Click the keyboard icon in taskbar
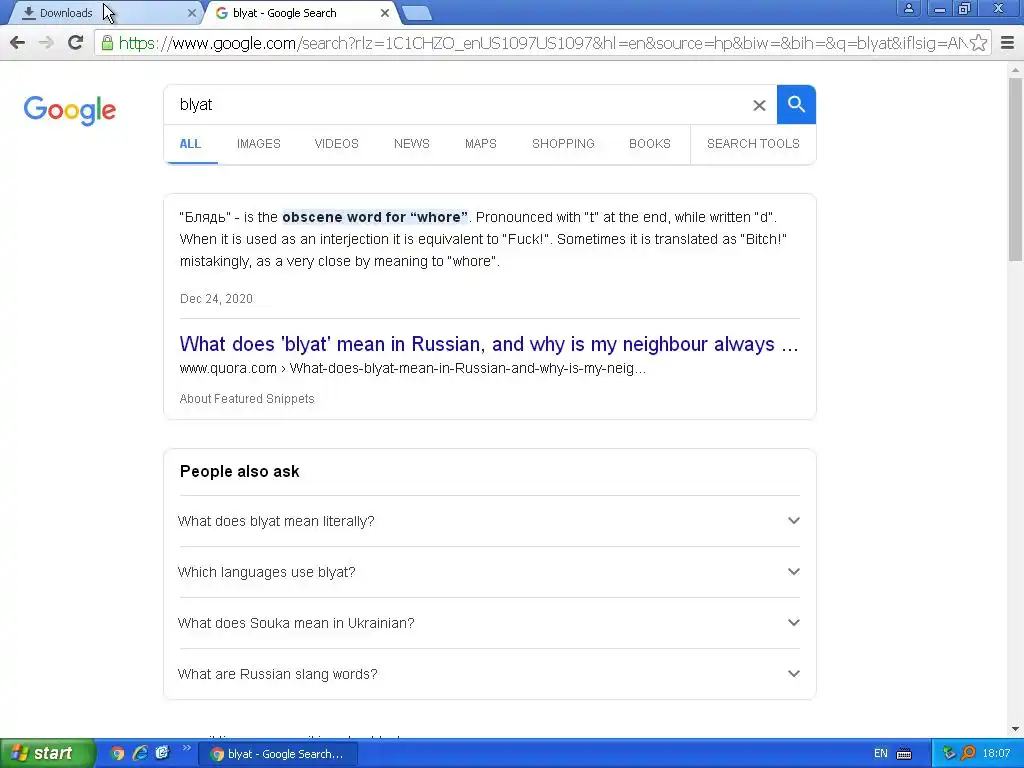The height and width of the screenshot is (768, 1024). [904, 754]
